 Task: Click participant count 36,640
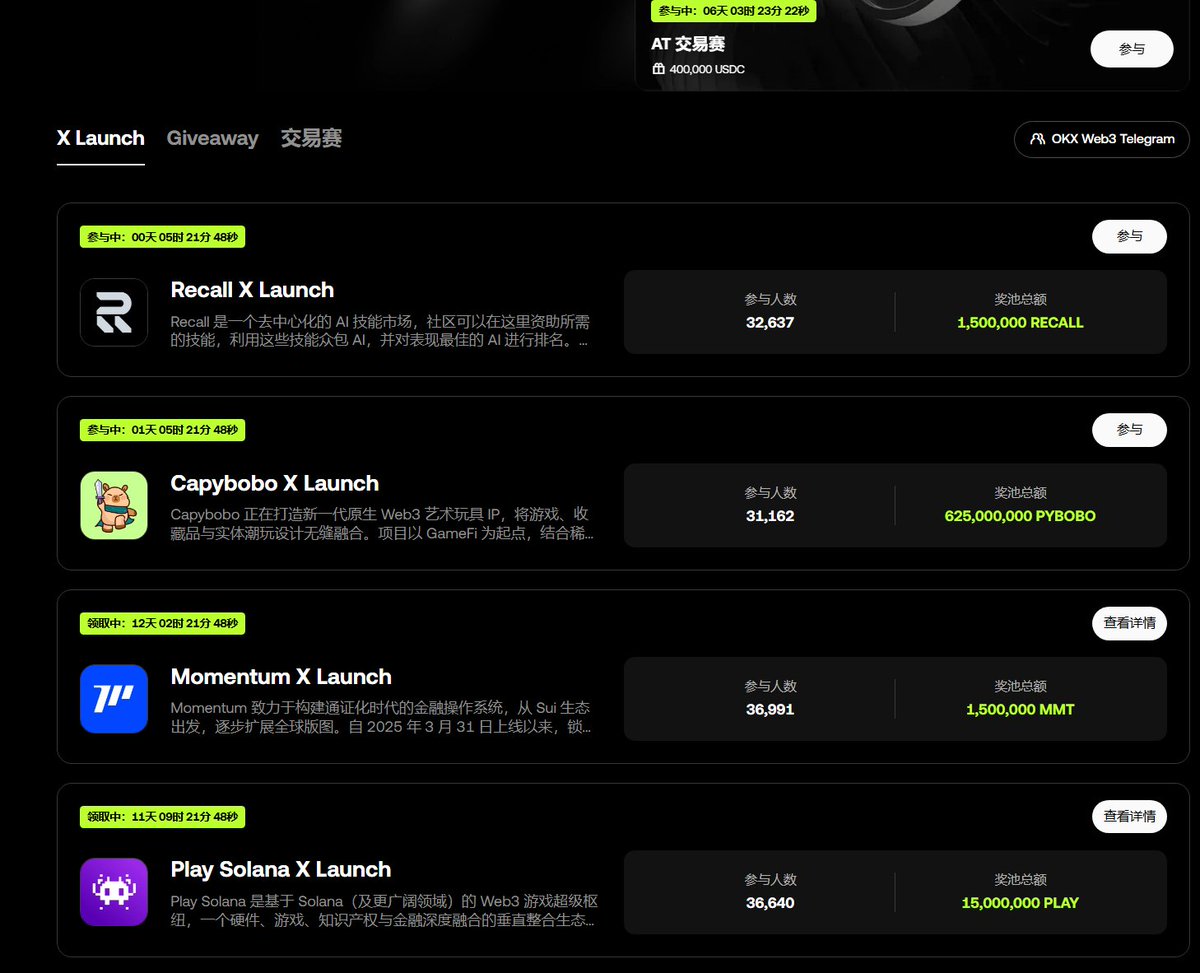click(770, 902)
